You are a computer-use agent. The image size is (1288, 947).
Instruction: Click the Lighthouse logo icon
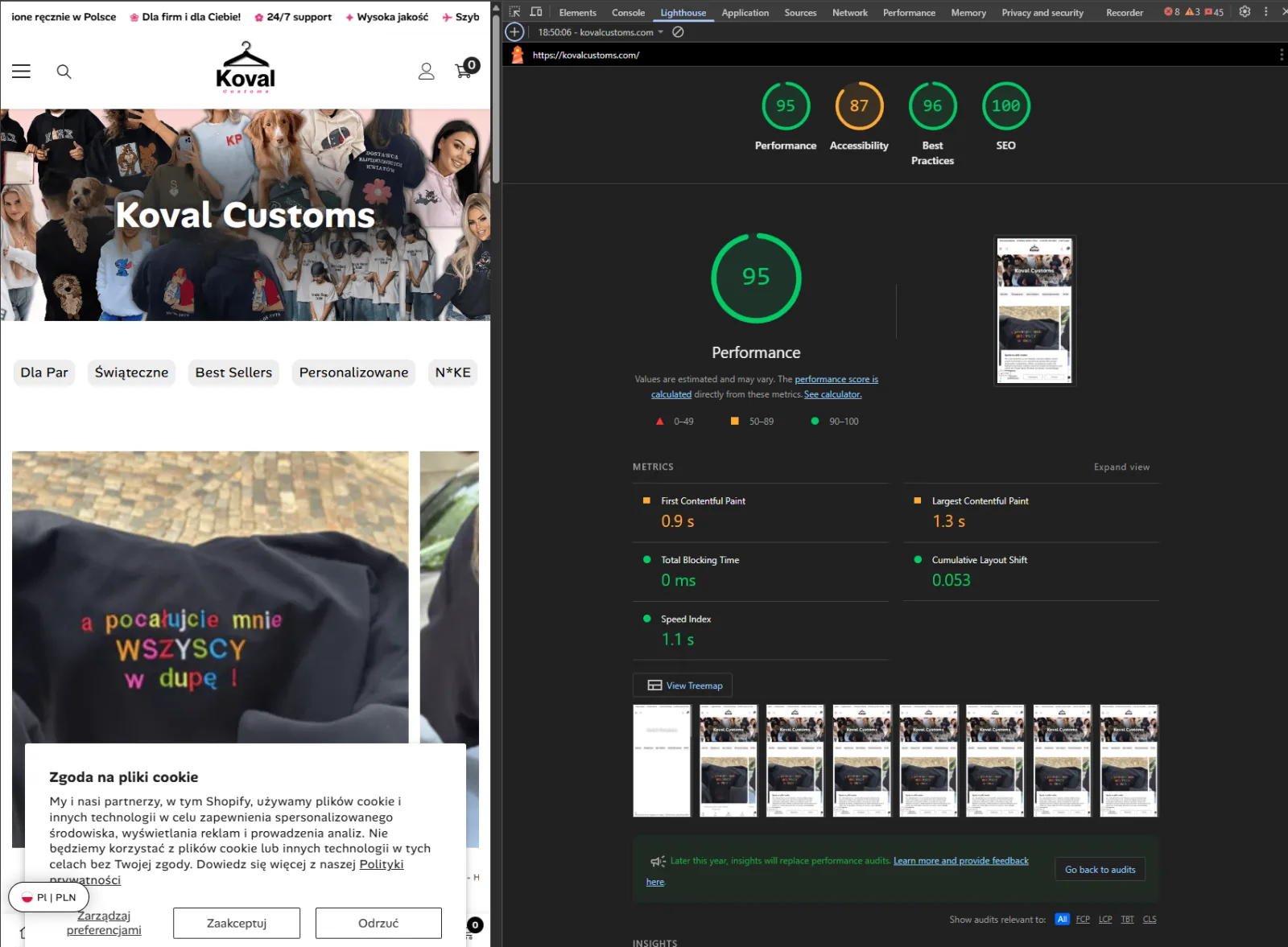518,55
